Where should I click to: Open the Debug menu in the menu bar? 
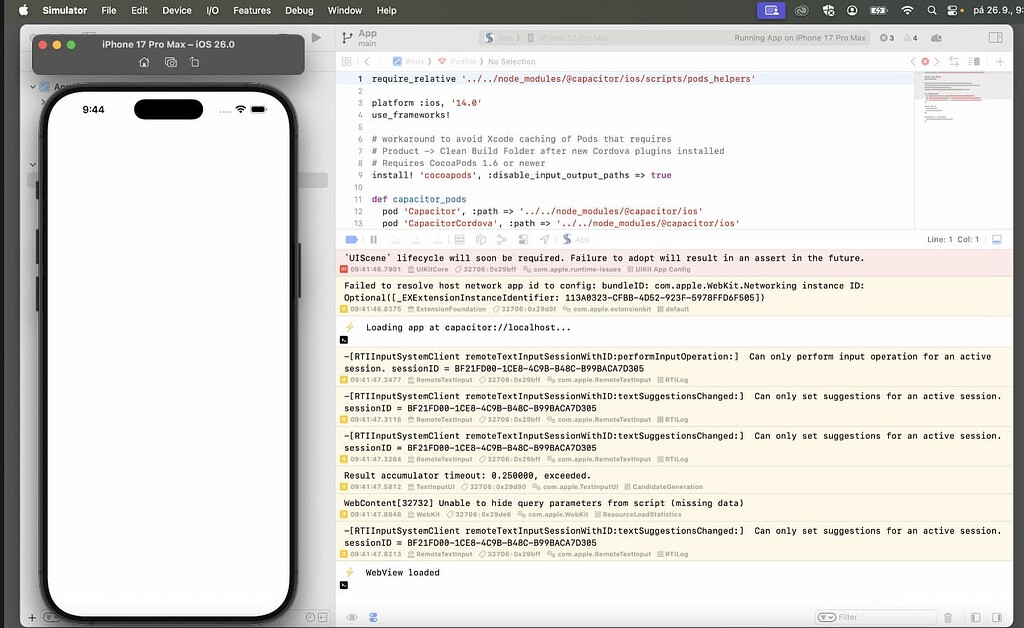[298, 10]
